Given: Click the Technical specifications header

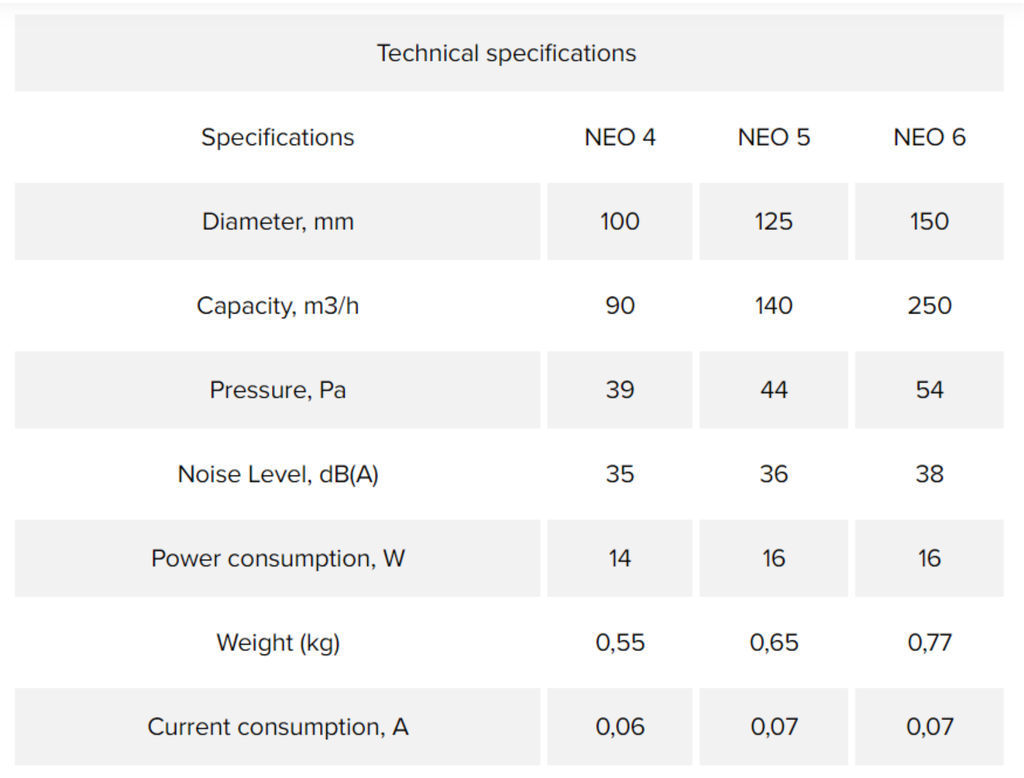Looking at the screenshot, I should [x=506, y=53].
